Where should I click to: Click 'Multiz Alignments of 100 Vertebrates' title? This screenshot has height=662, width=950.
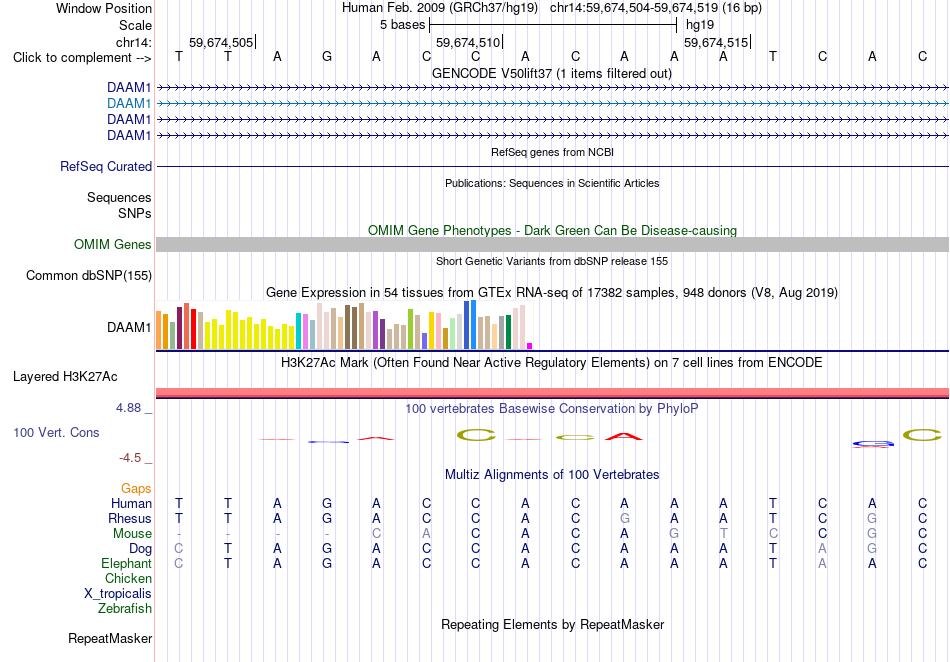click(552, 475)
